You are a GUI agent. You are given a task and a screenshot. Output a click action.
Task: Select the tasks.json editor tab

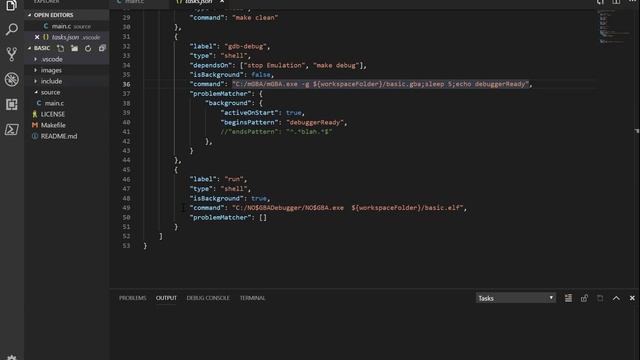200,2
